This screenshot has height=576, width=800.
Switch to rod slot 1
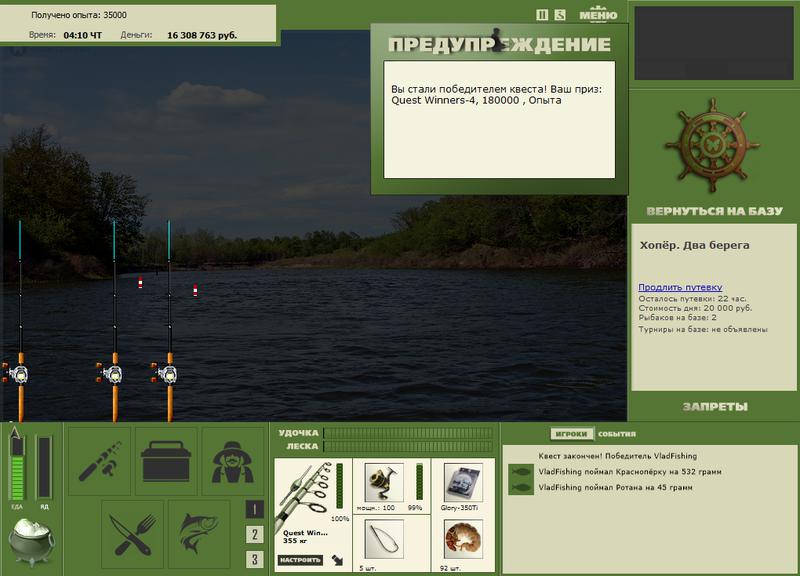(x=255, y=509)
